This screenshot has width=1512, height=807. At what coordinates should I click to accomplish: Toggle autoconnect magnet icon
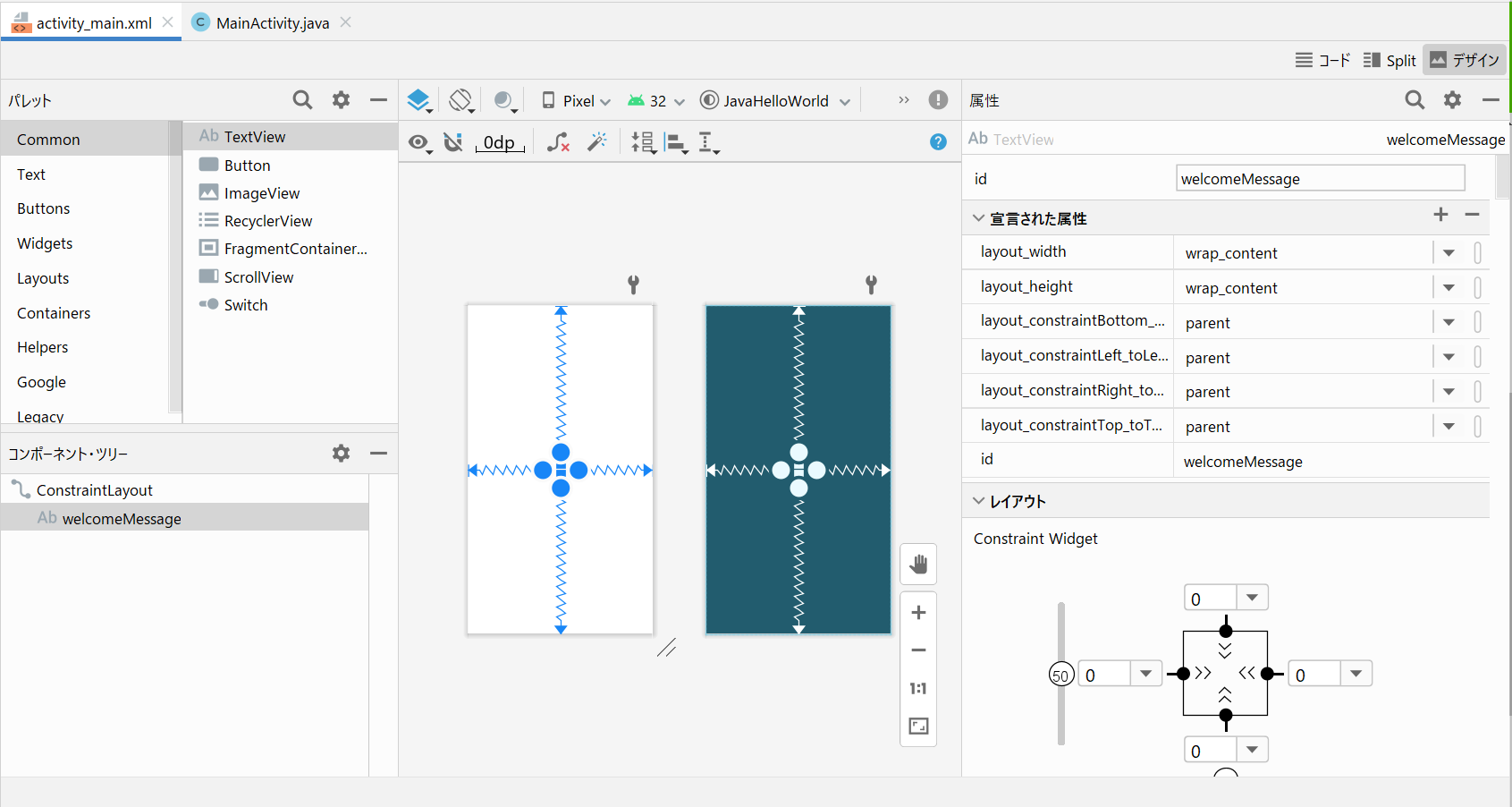point(453,142)
